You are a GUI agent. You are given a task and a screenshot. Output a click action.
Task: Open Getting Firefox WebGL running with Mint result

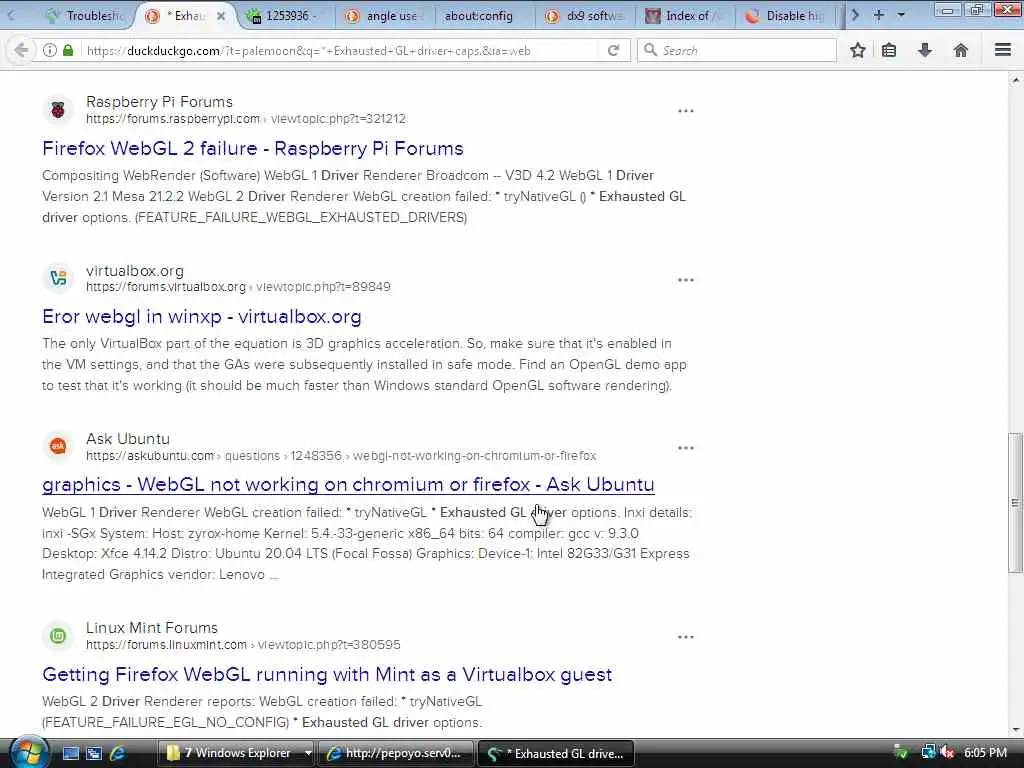(x=327, y=674)
